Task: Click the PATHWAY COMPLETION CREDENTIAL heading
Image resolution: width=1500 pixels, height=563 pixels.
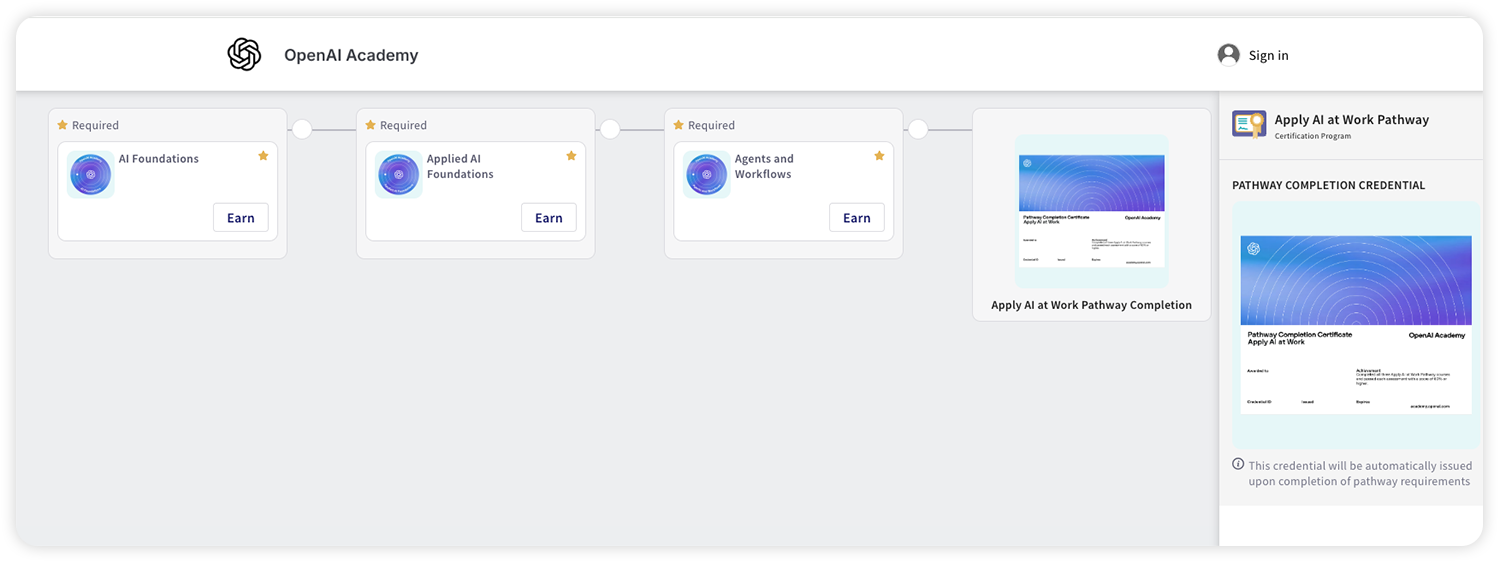Action: (1328, 185)
